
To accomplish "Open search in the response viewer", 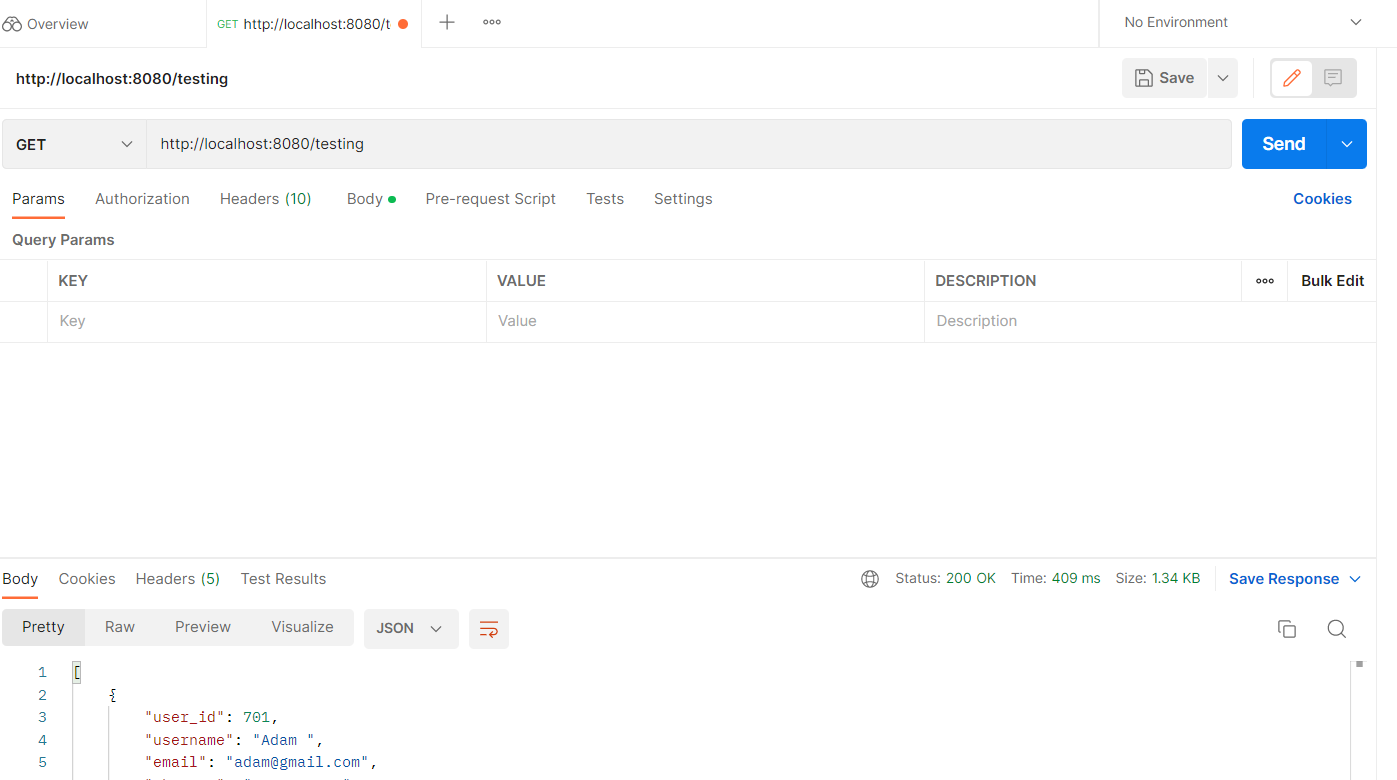I will pos(1337,629).
